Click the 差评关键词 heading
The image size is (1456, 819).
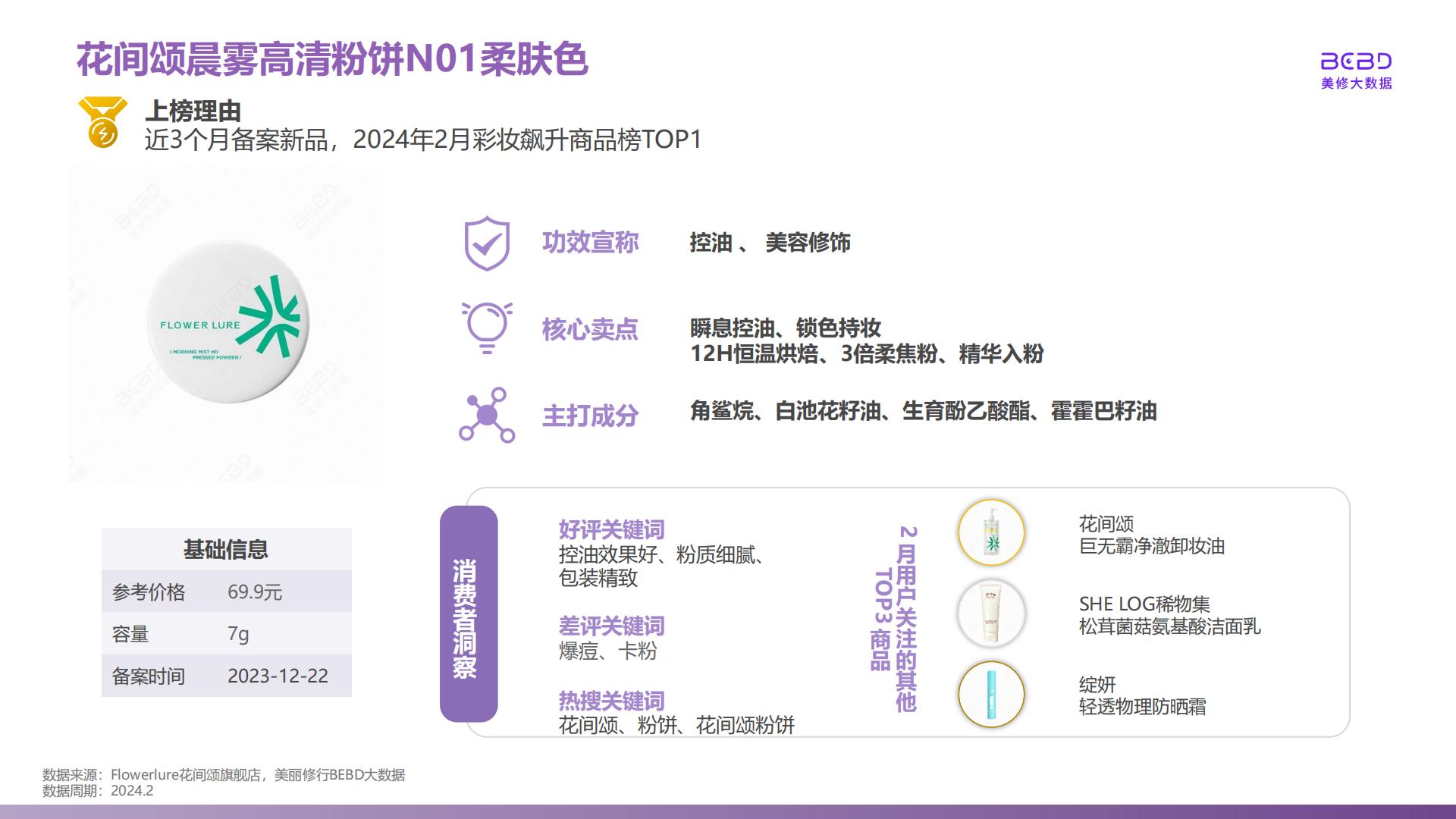(611, 626)
